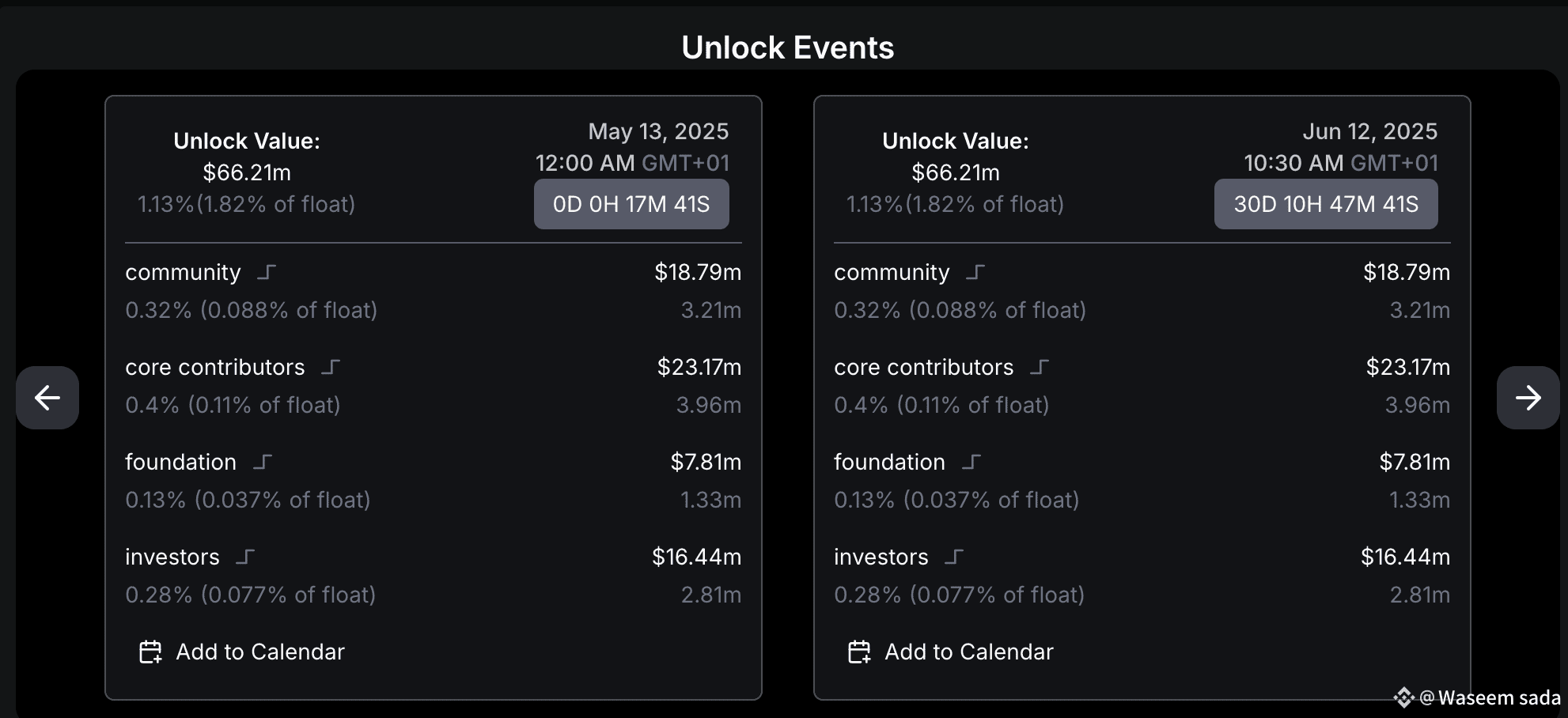Screen dimensions: 1568x718
Task: Click the right arrow to see next unlocks
Action: coord(1528,397)
